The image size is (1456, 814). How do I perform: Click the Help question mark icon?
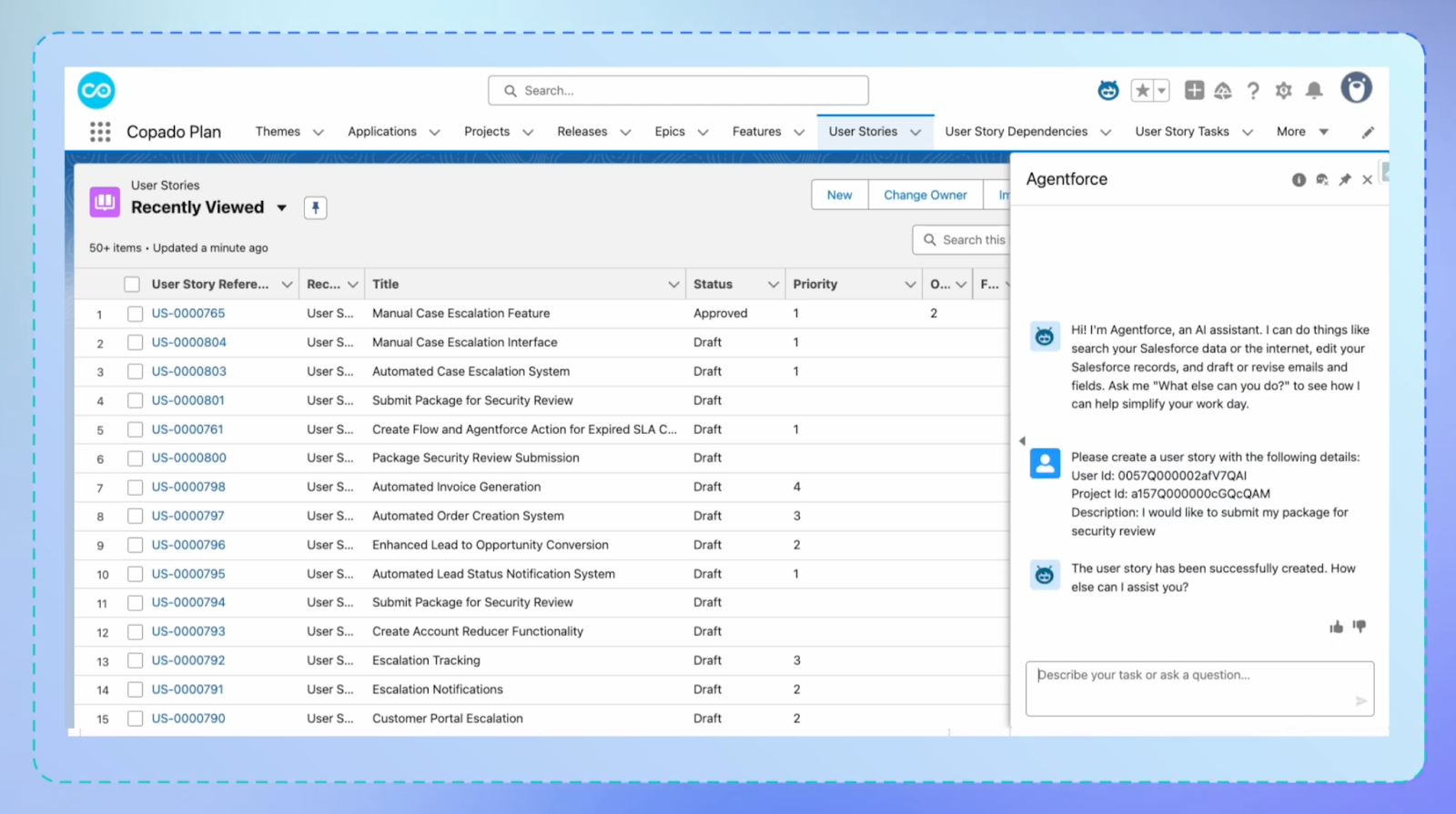[x=1253, y=90]
